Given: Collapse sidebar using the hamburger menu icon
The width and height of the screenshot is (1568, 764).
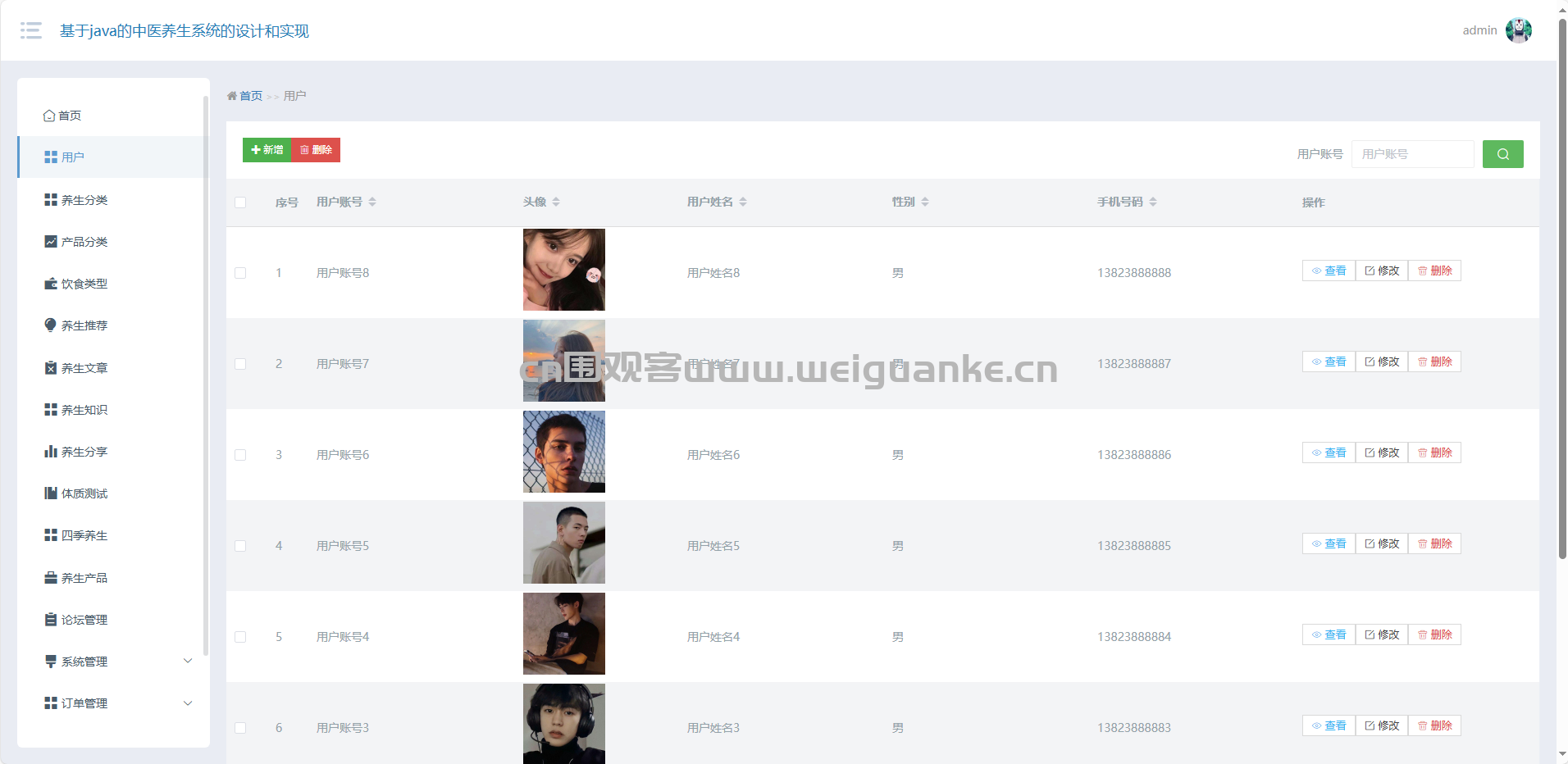Looking at the screenshot, I should [31, 30].
